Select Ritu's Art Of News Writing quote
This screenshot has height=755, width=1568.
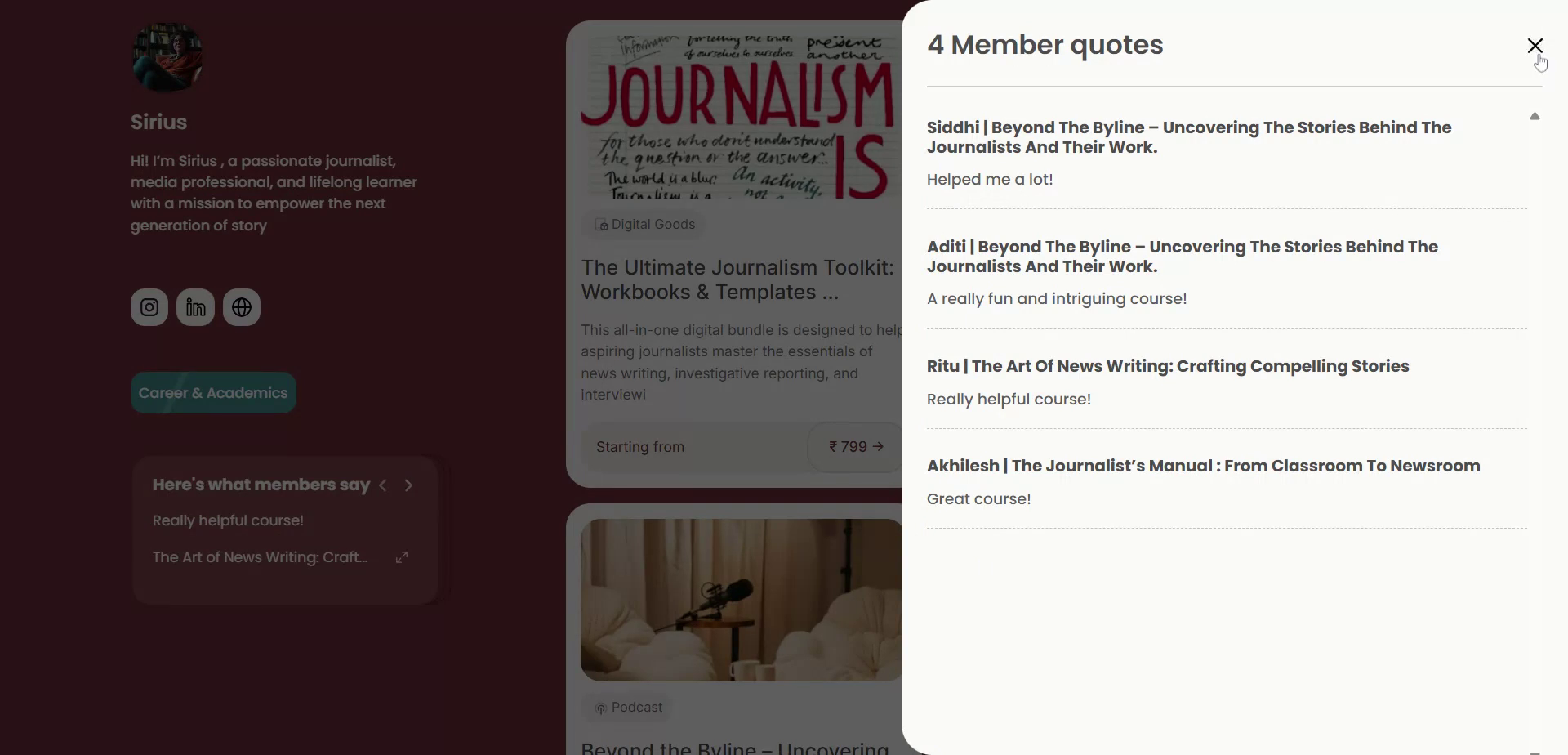[1167, 366]
